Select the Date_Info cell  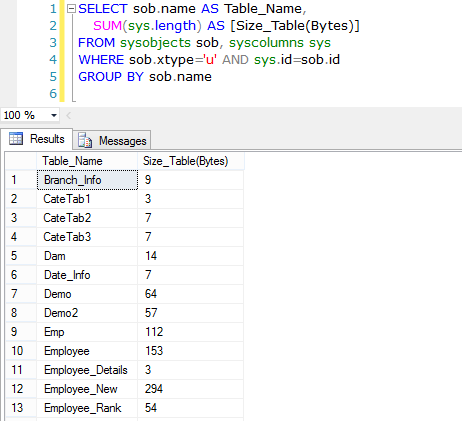tap(87, 275)
